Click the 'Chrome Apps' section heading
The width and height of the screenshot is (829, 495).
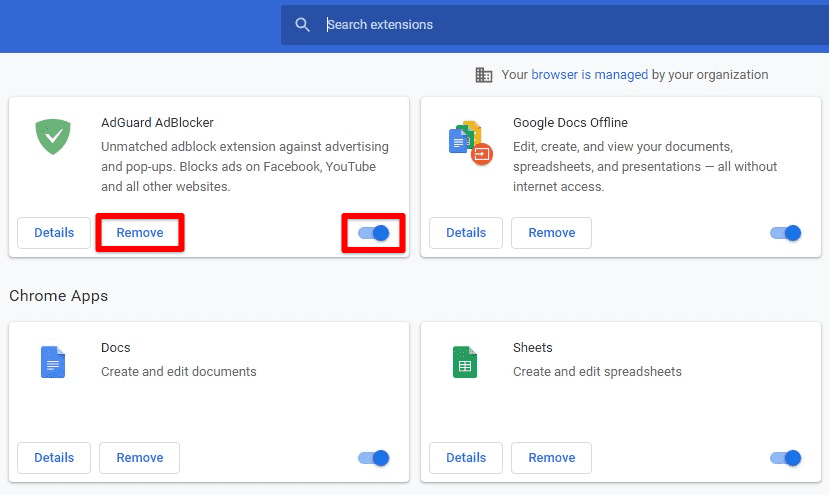[x=59, y=296]
